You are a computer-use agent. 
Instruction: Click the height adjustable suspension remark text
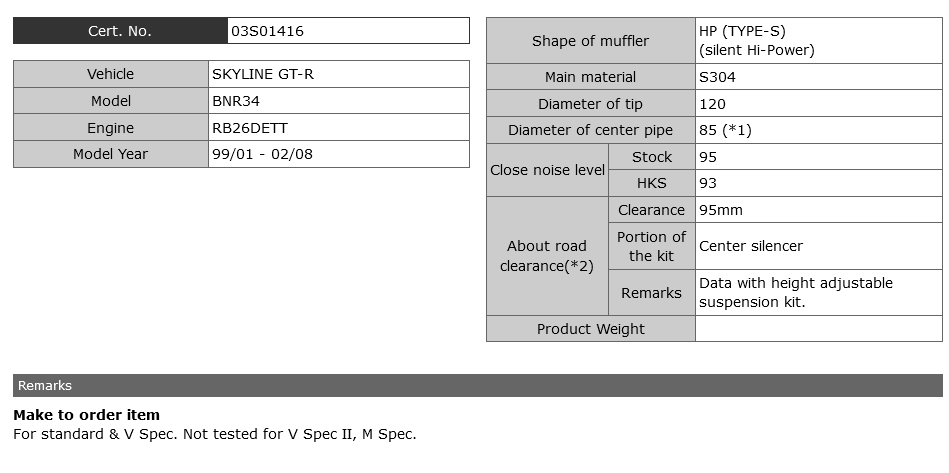click(796, 292)
